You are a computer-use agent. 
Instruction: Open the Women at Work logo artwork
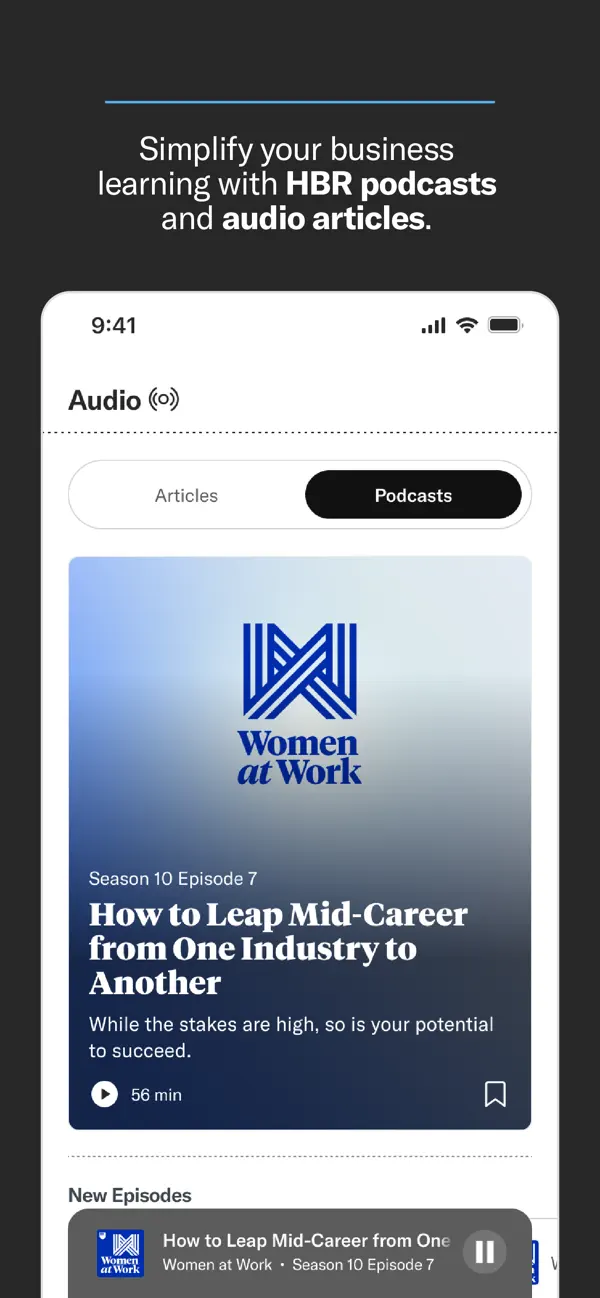300,704
